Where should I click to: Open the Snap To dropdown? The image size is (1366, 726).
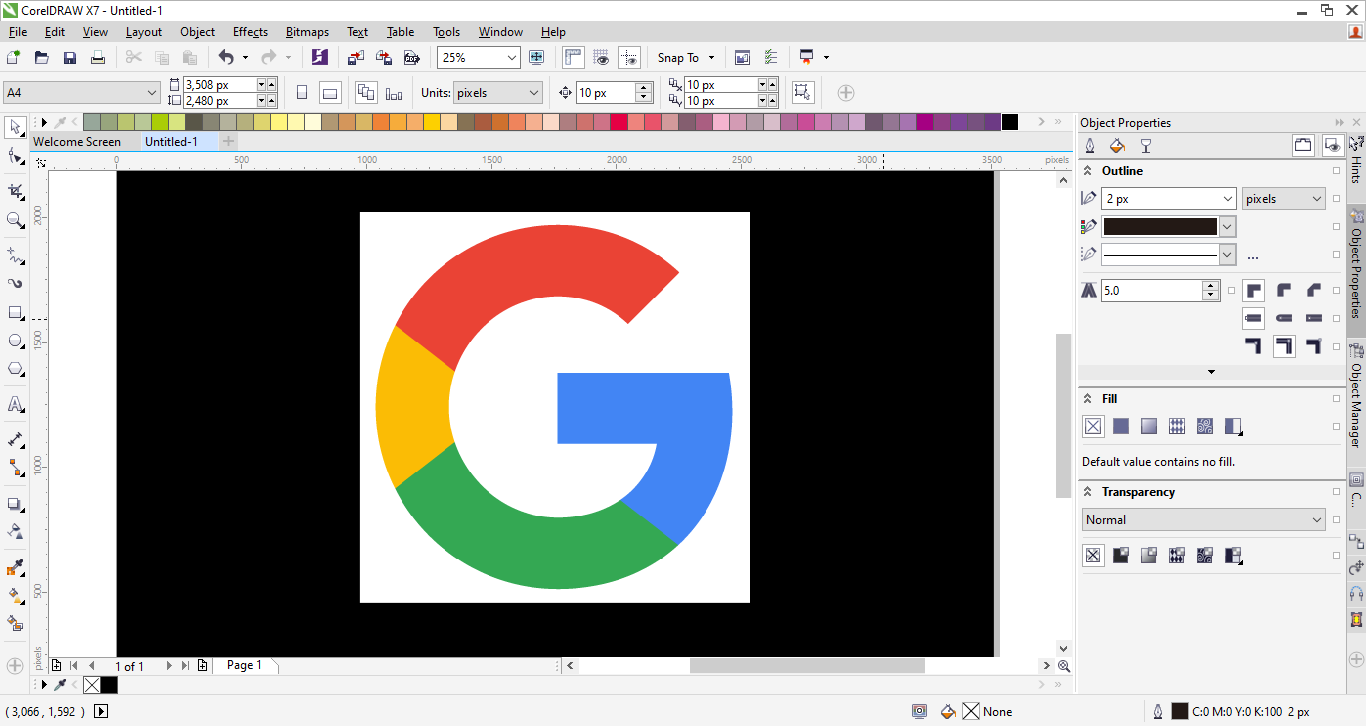(x=711, y=58)
